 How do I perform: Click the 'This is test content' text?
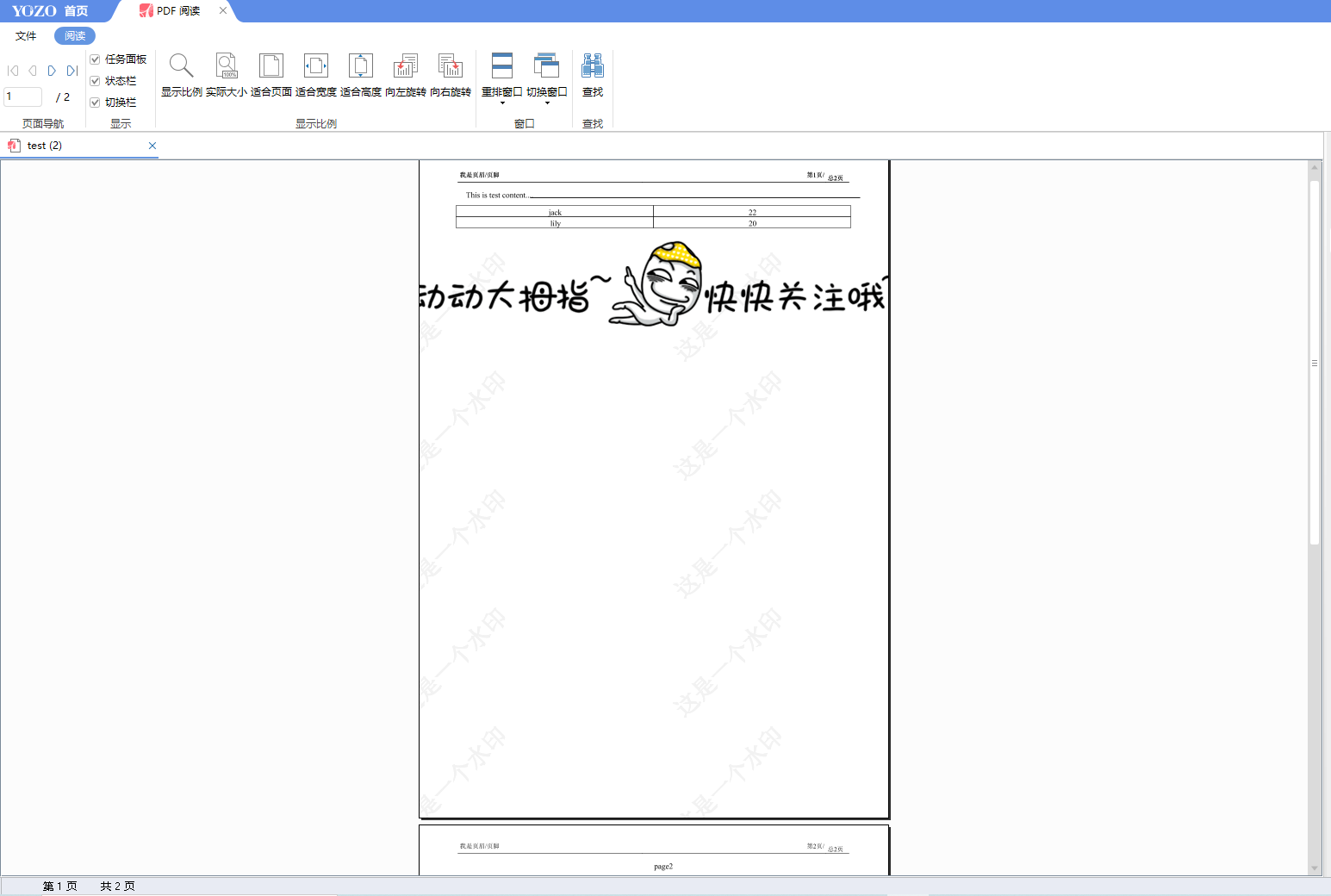click(x=497, y=196)
